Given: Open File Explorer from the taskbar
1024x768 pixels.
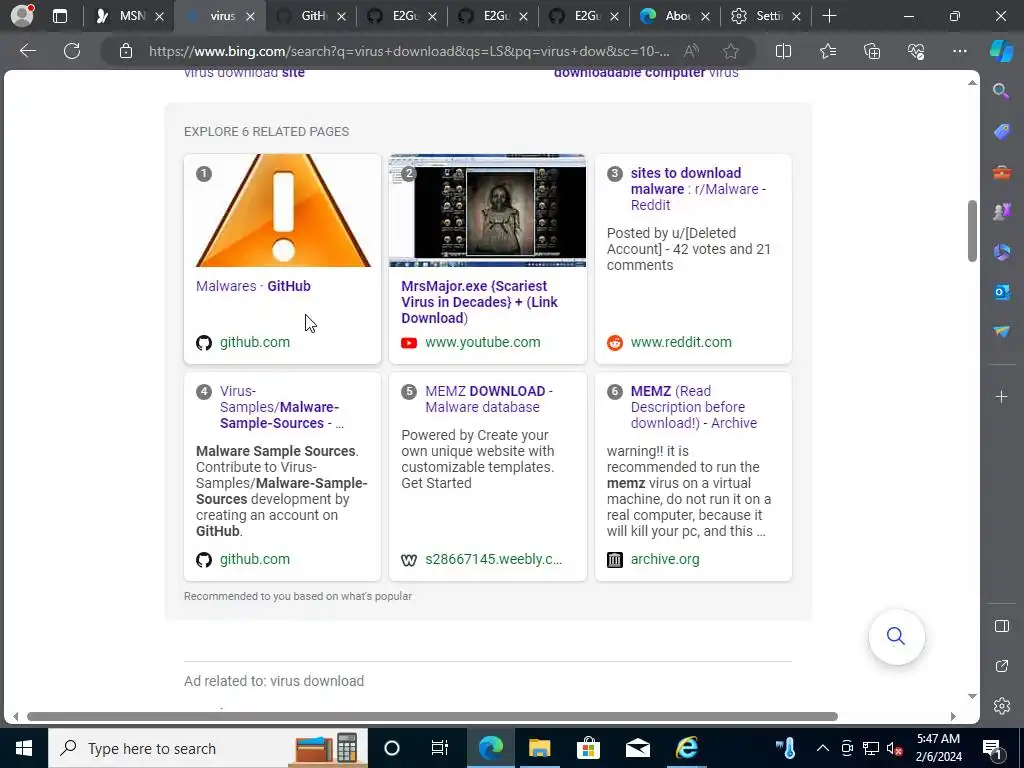Looking at the screenshot, I should (539, 748).
